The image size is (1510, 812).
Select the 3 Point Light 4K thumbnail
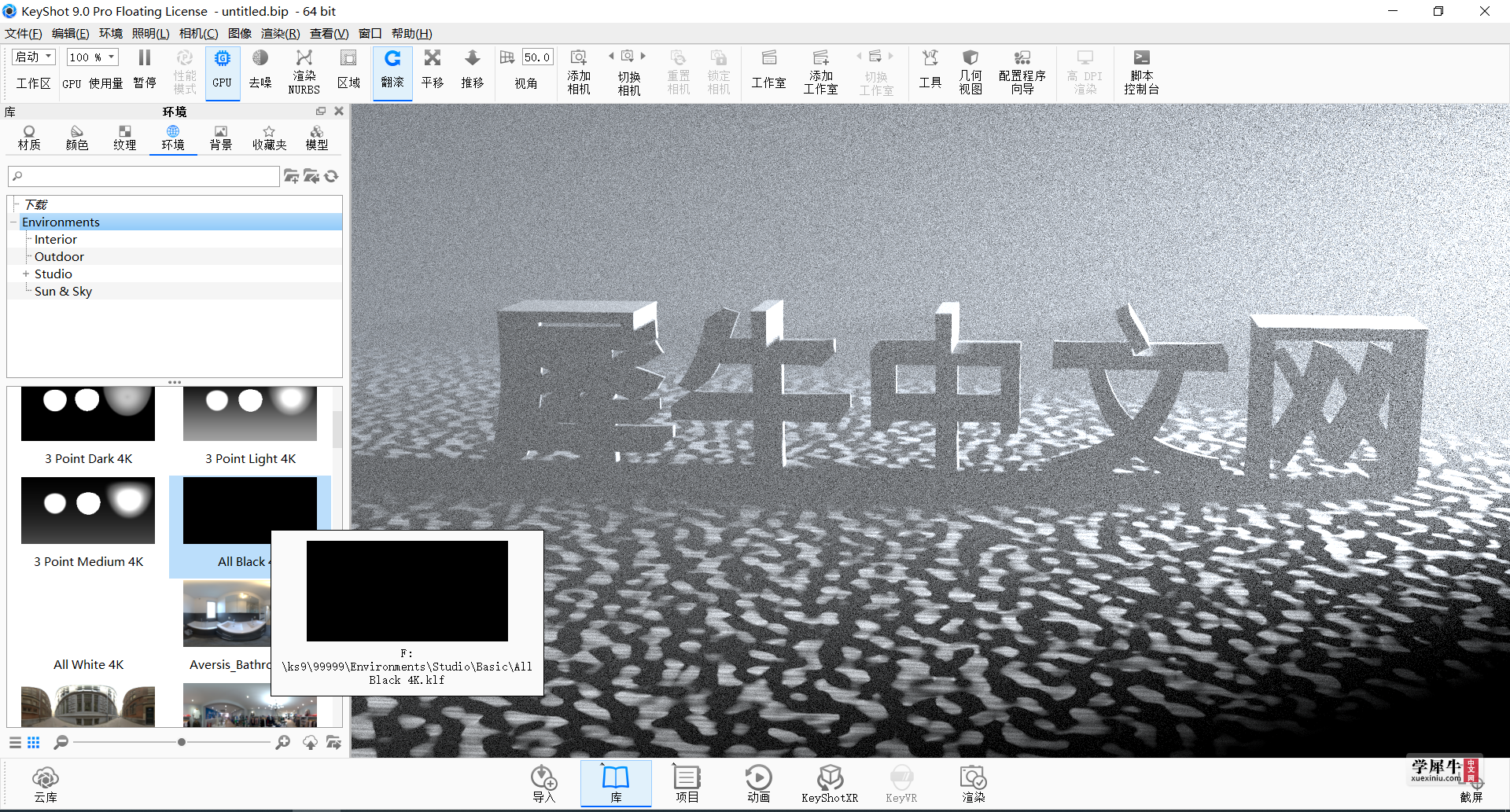[x=250, y=413]
